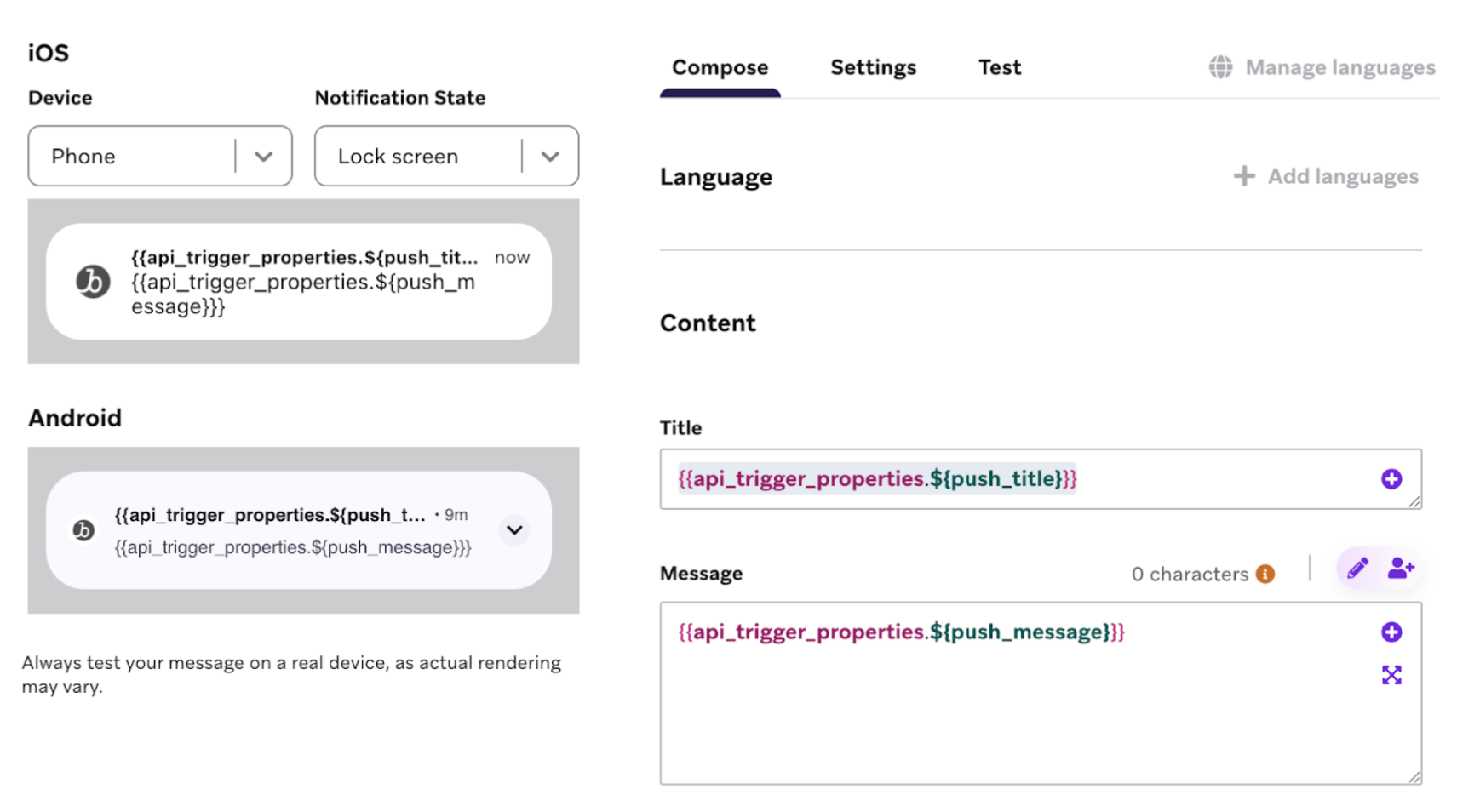Switch to the Settings tab

(873, 68)
